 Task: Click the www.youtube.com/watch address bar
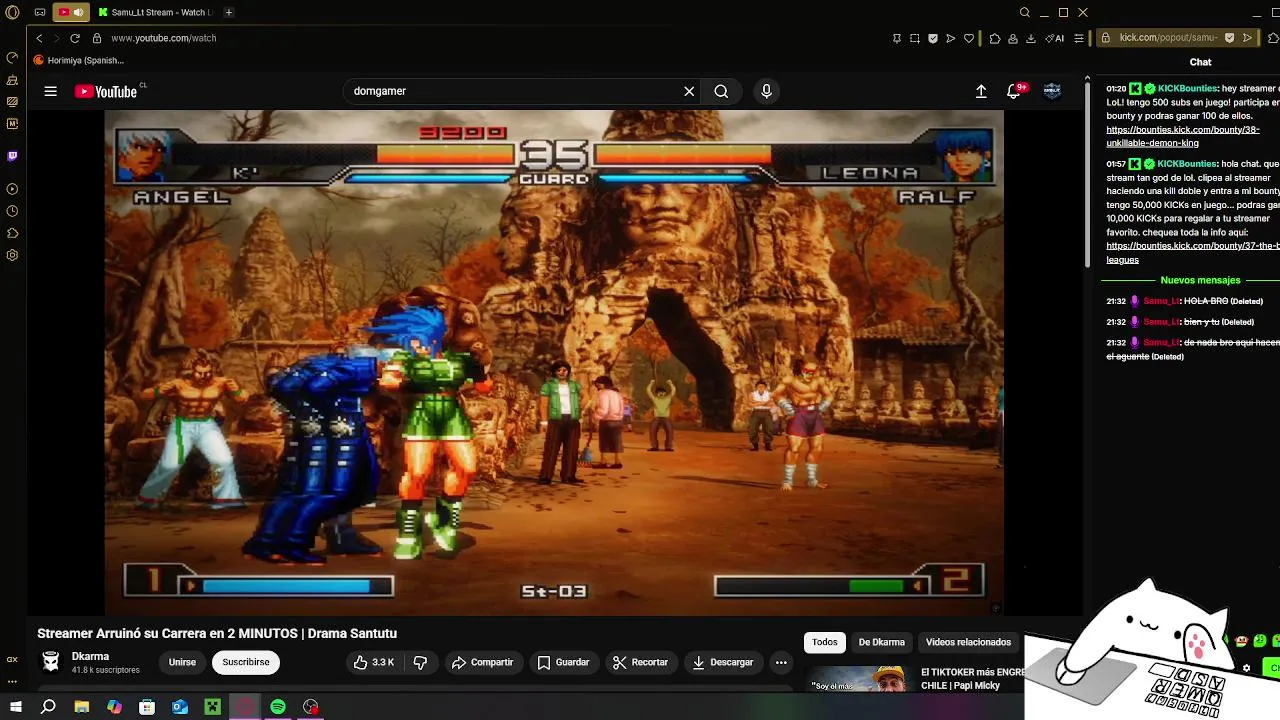(x=164, y=38)
